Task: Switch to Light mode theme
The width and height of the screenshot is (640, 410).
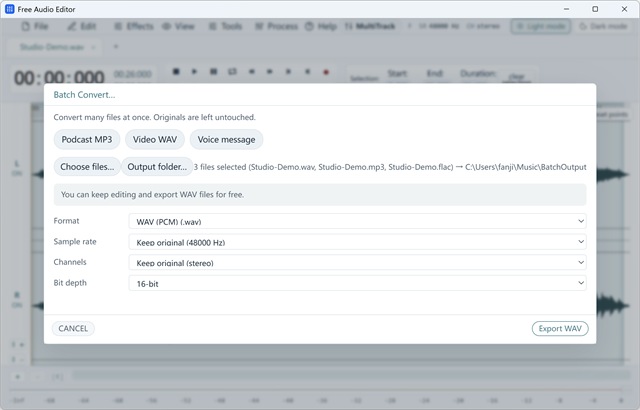Action: pos(541,27)
